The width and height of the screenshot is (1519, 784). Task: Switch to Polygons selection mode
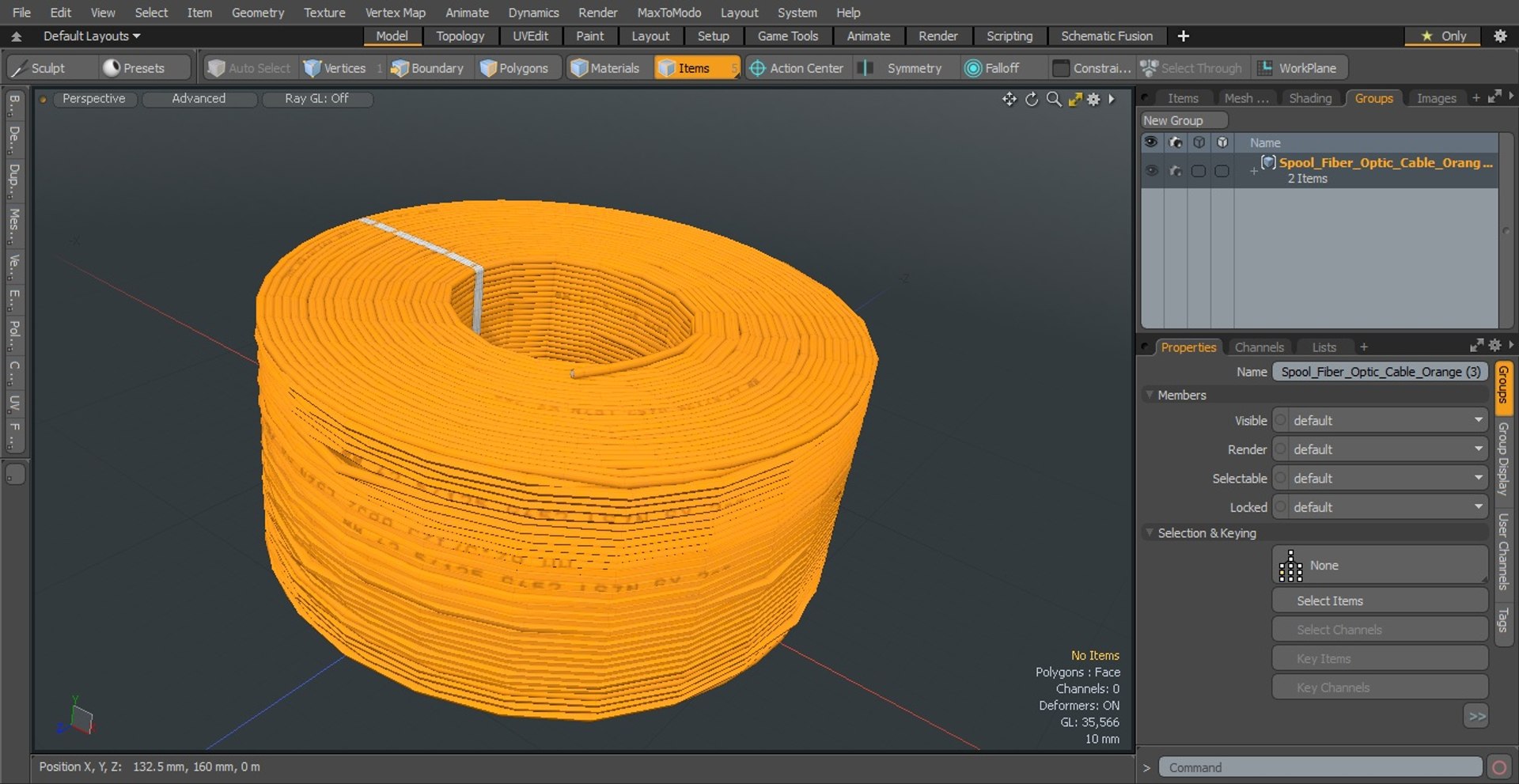coord(514,68)
